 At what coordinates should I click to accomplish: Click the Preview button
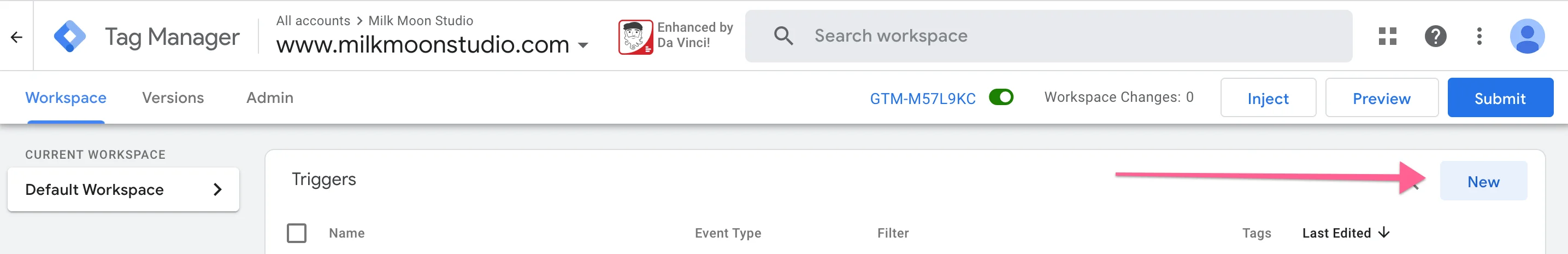1381,99
